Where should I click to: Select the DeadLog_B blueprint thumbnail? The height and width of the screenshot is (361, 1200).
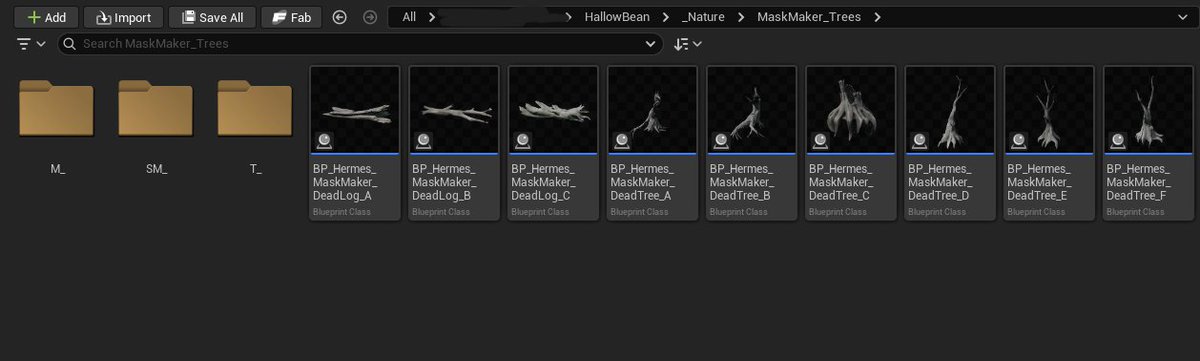(x=454, y=110)
